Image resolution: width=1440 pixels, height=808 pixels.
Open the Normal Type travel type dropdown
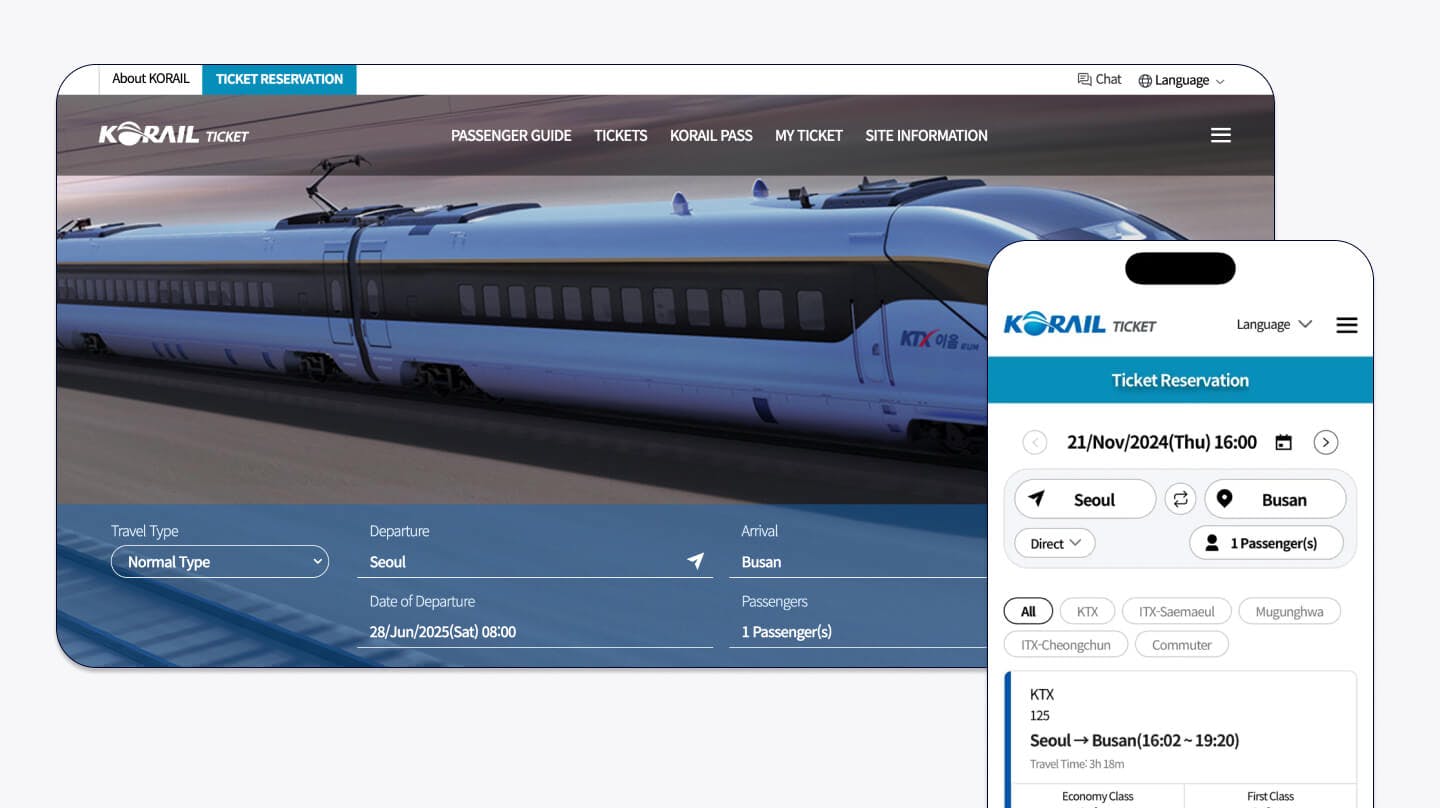(x=219, y=562)
